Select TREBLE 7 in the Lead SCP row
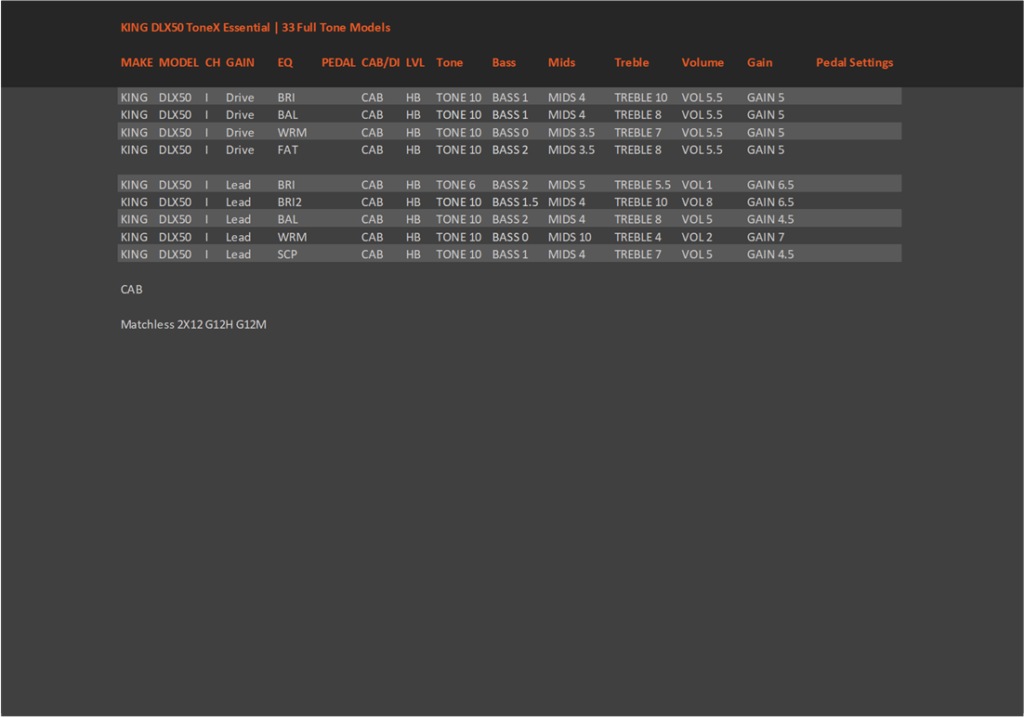The width and height of the screenshot is (1024, 717). tap(637, 255)
